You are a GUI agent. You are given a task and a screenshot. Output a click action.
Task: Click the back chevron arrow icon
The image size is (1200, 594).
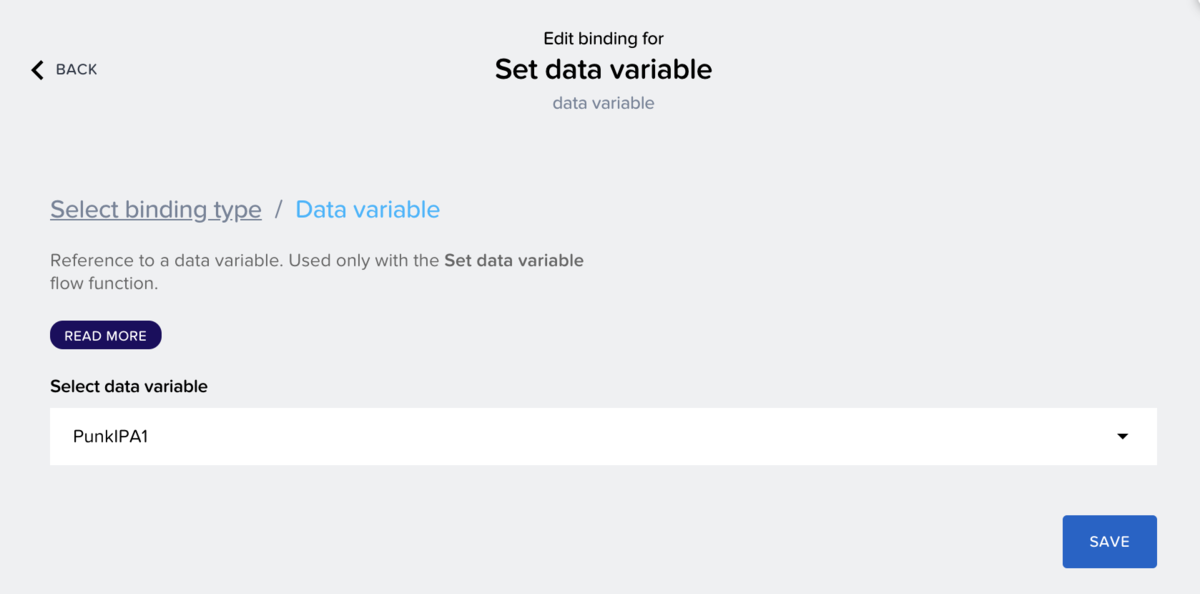click(38, 70)
